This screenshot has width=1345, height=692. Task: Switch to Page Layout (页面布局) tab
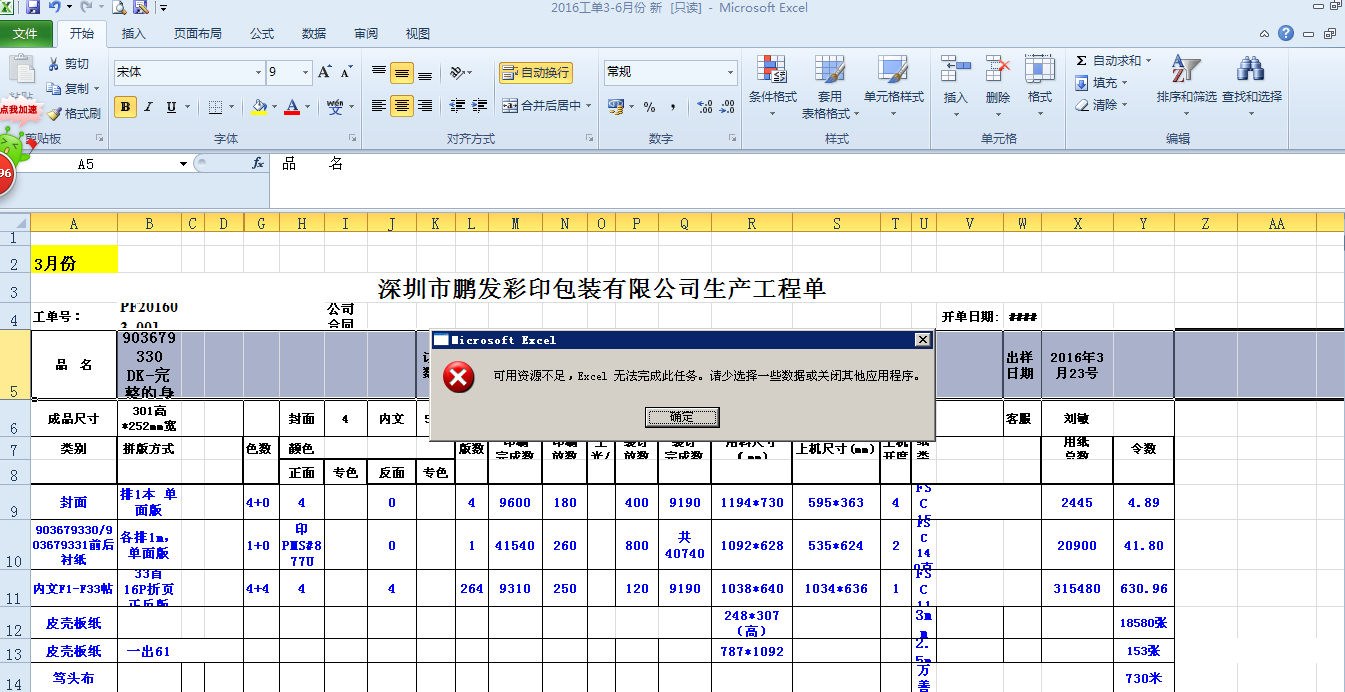point(198,34)
